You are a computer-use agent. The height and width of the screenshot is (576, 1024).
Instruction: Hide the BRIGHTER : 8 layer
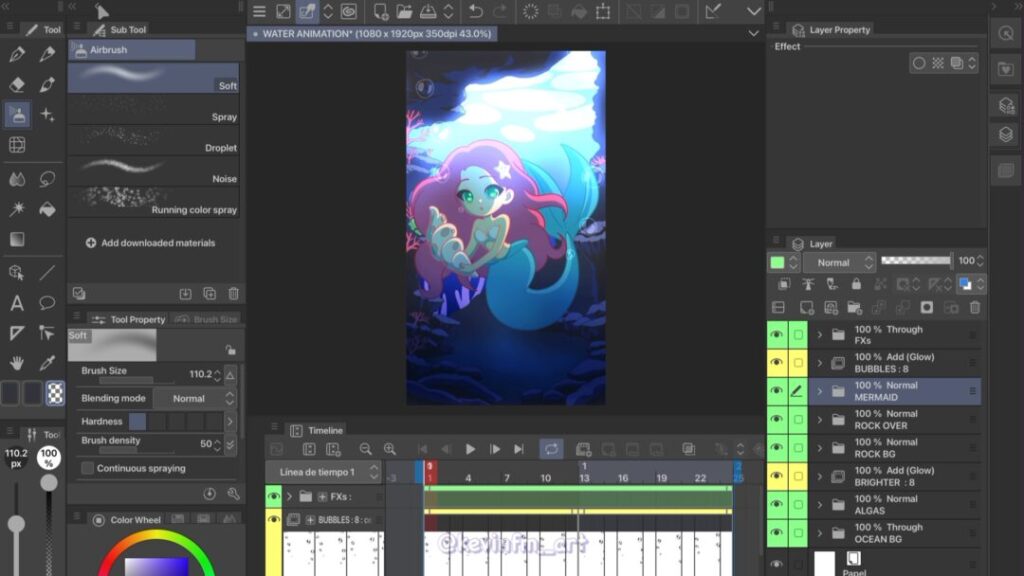(776, 475)
